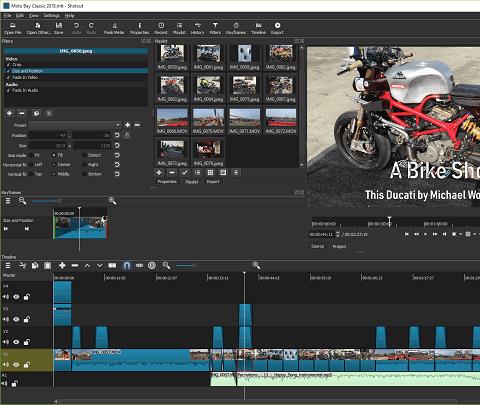Mute the V2 track audio
The image size is (480, 405).
pyautogui.click(x=6, y=342)
